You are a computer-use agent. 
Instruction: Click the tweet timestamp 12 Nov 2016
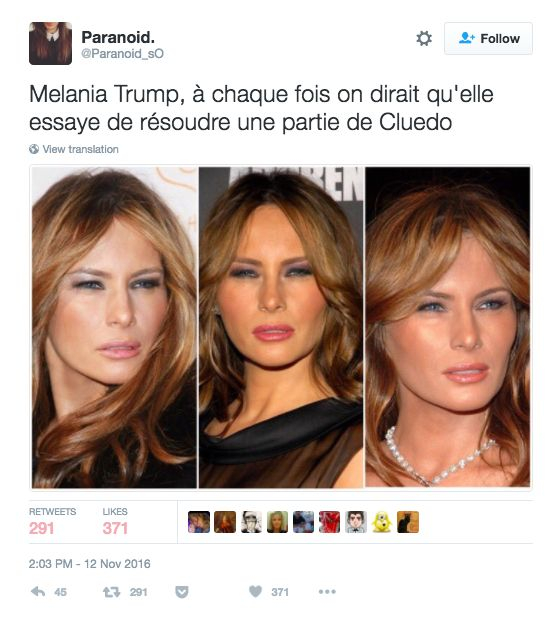90,563
